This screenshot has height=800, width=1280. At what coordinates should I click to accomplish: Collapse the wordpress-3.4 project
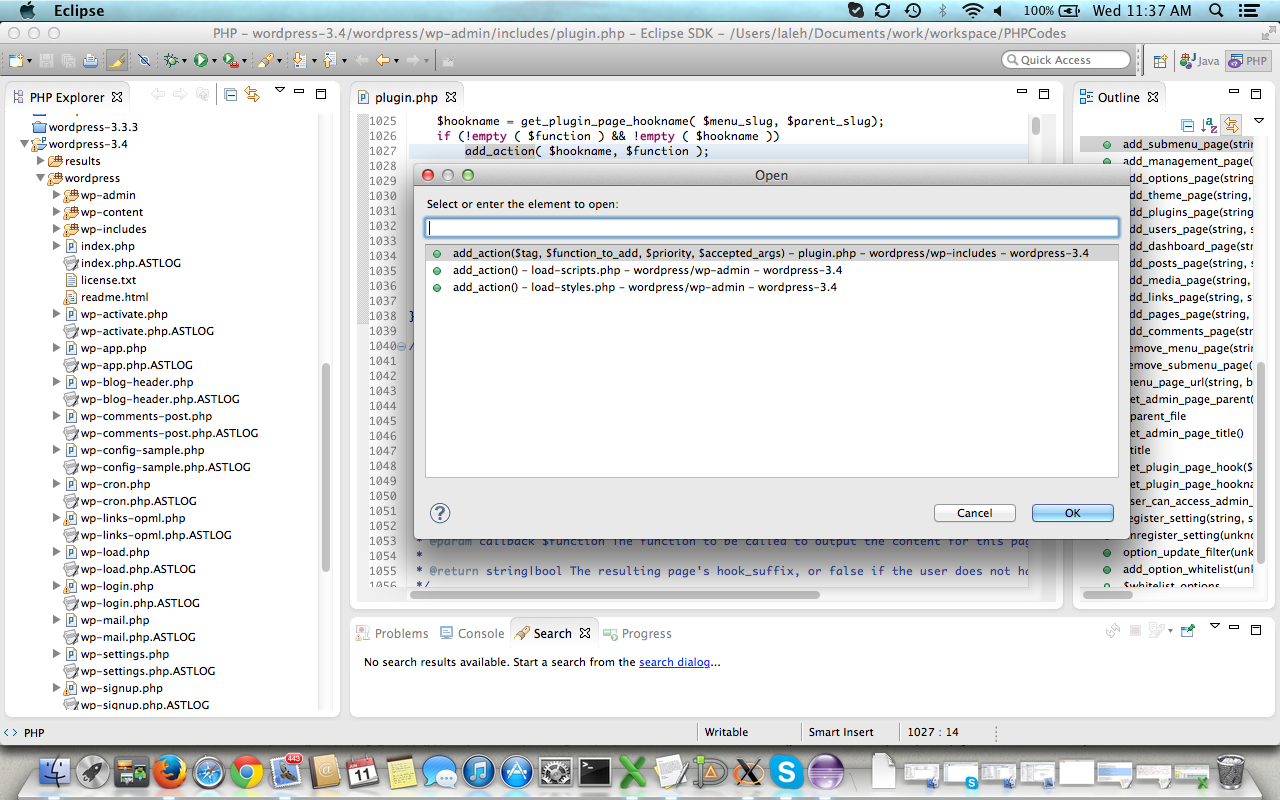click(x=25, y=144)
